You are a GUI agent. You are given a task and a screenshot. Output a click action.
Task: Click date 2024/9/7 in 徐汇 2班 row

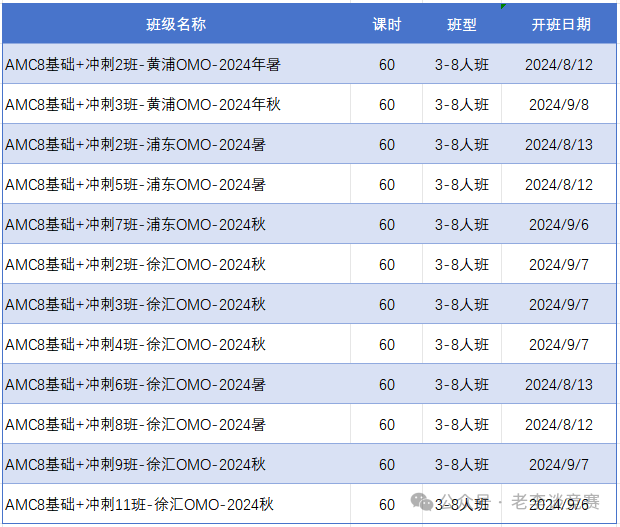click(x=559, y=264)
